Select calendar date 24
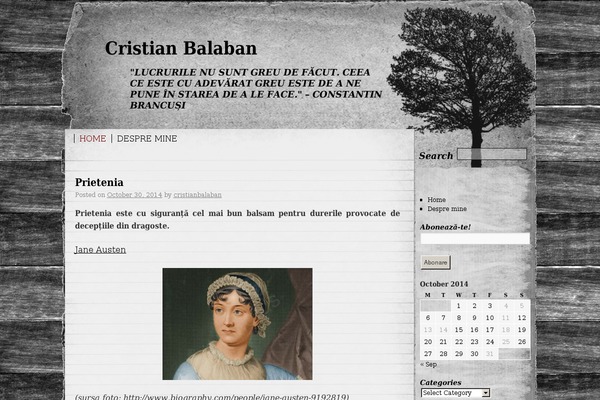 point(490,342)
